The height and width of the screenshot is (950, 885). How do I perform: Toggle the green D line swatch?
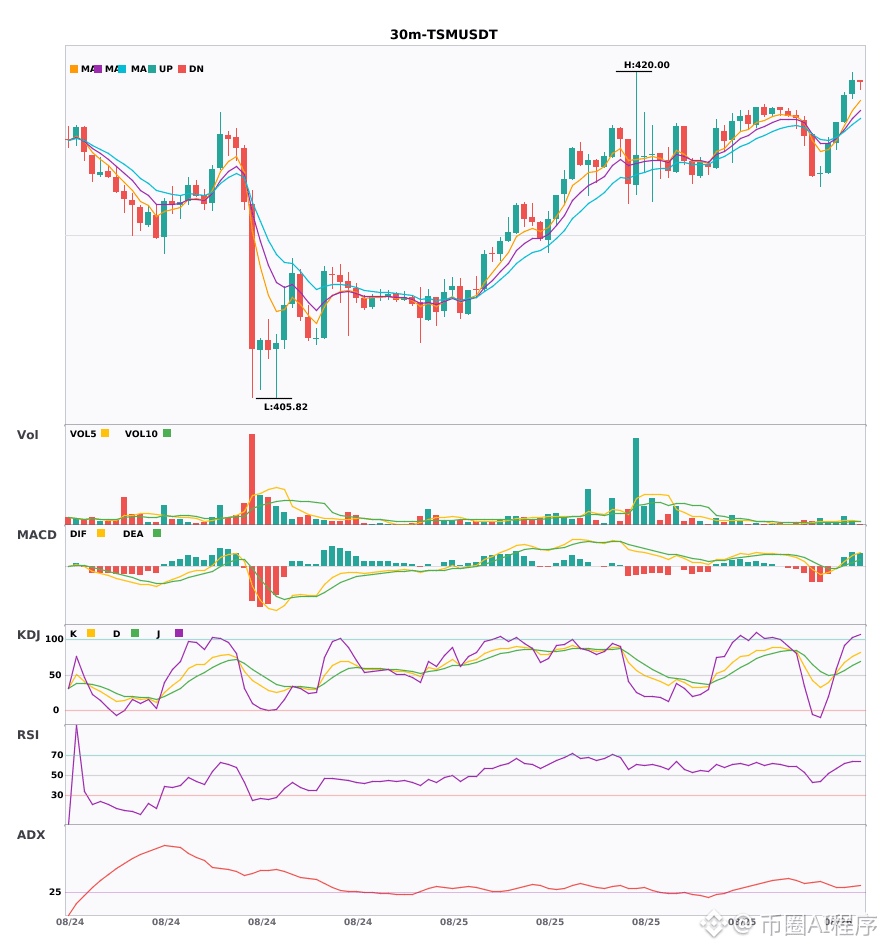click(135, 633)
